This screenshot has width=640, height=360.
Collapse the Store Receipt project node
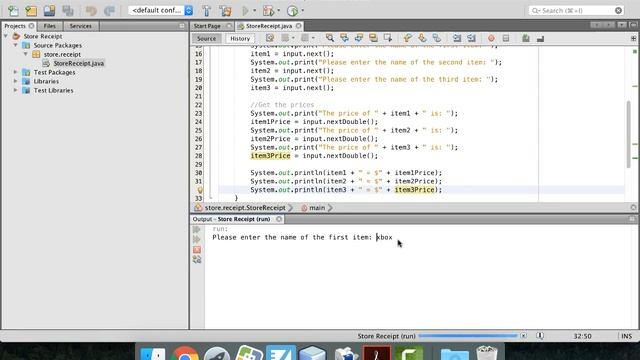tap(6, 36)
